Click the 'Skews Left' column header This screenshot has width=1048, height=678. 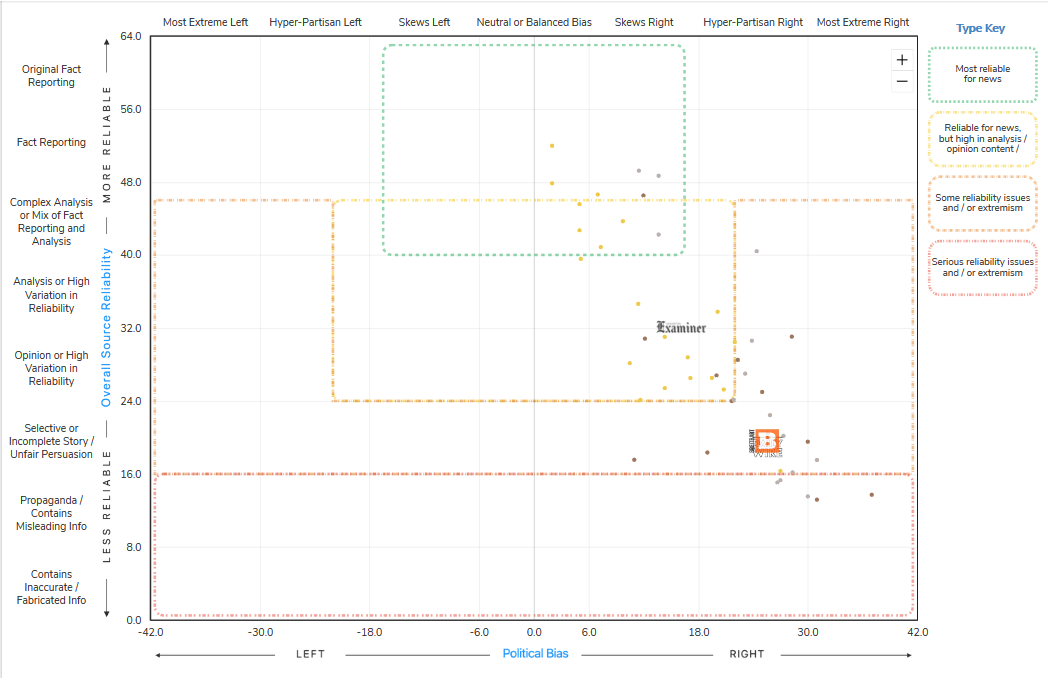(x=424, y=22)
